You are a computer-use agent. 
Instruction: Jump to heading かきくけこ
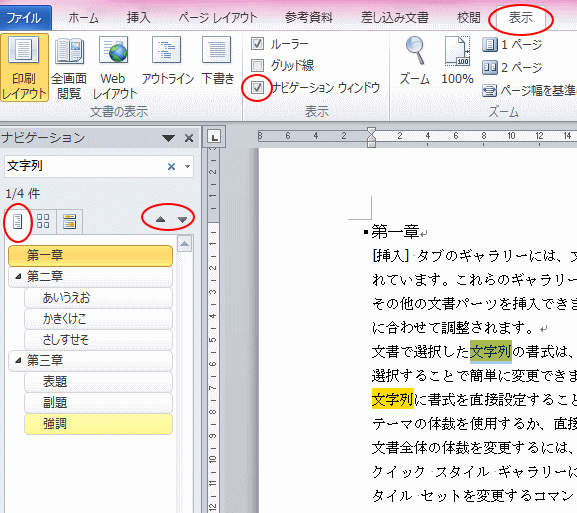tap(98, 319)
